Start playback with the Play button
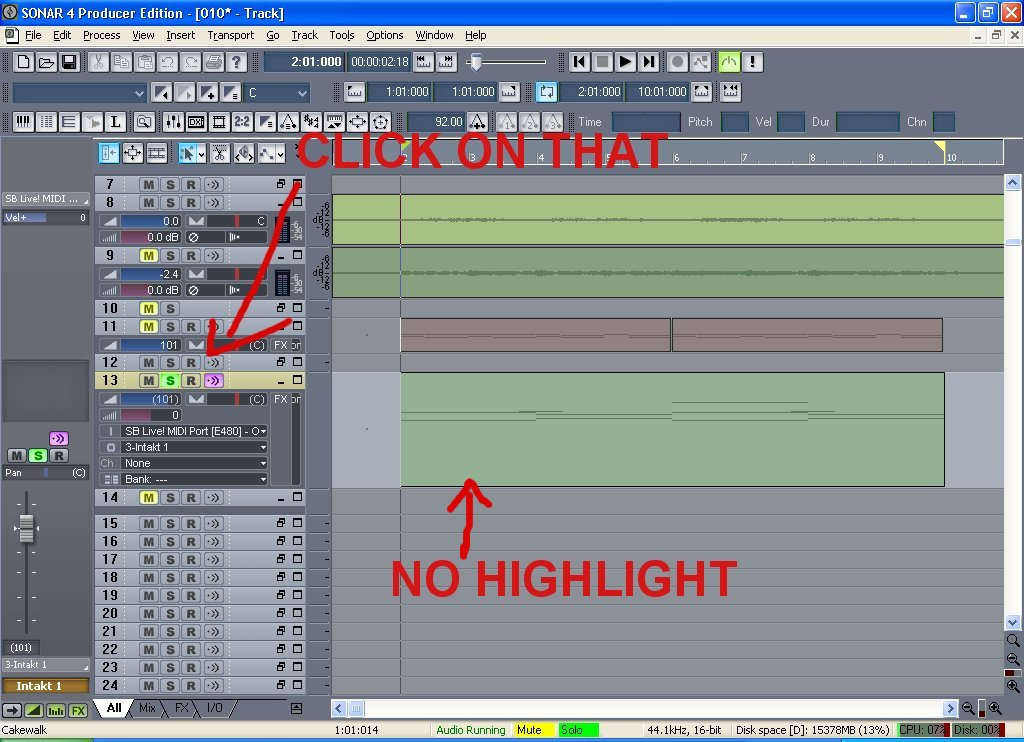The width and height of the screenshot is (1024, 742). coord(625,62)
